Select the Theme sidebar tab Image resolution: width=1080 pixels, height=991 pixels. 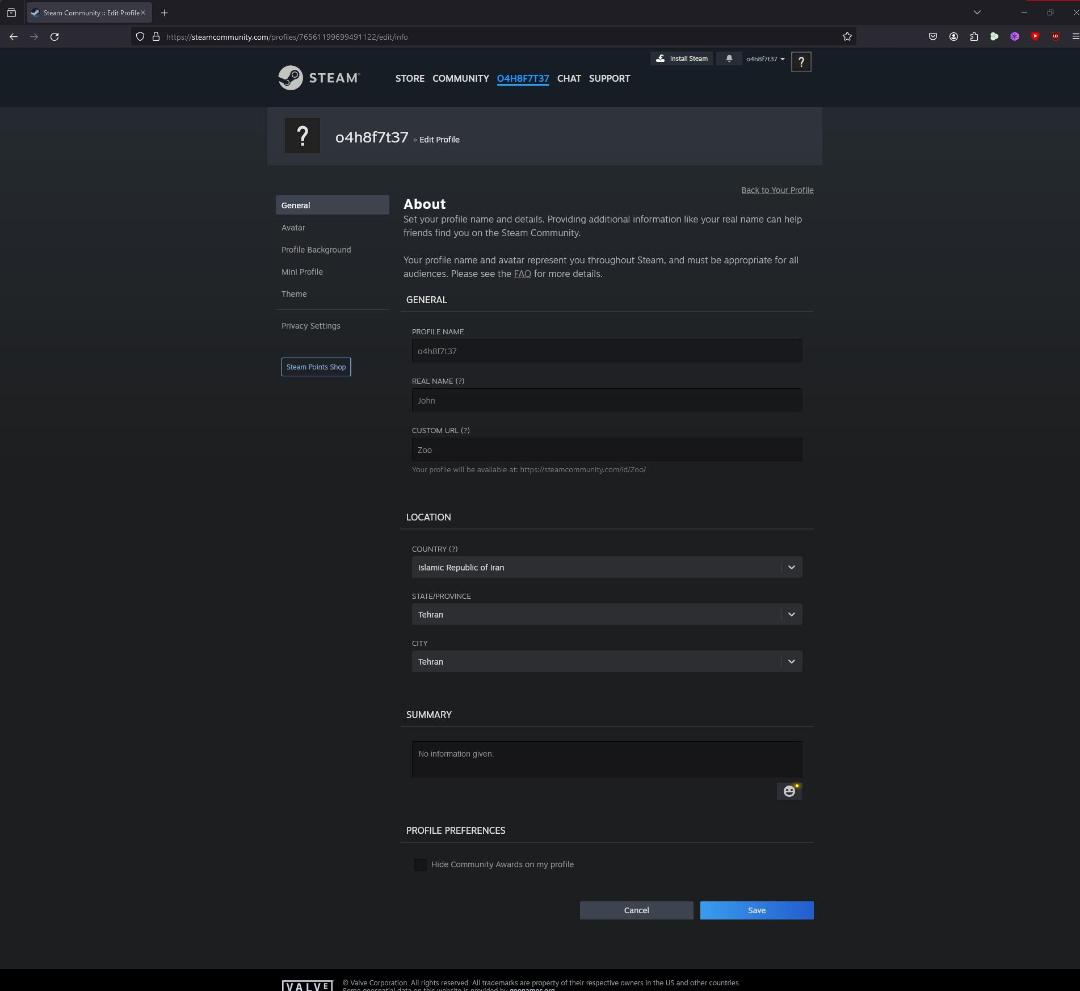click(x=333, y=293)
